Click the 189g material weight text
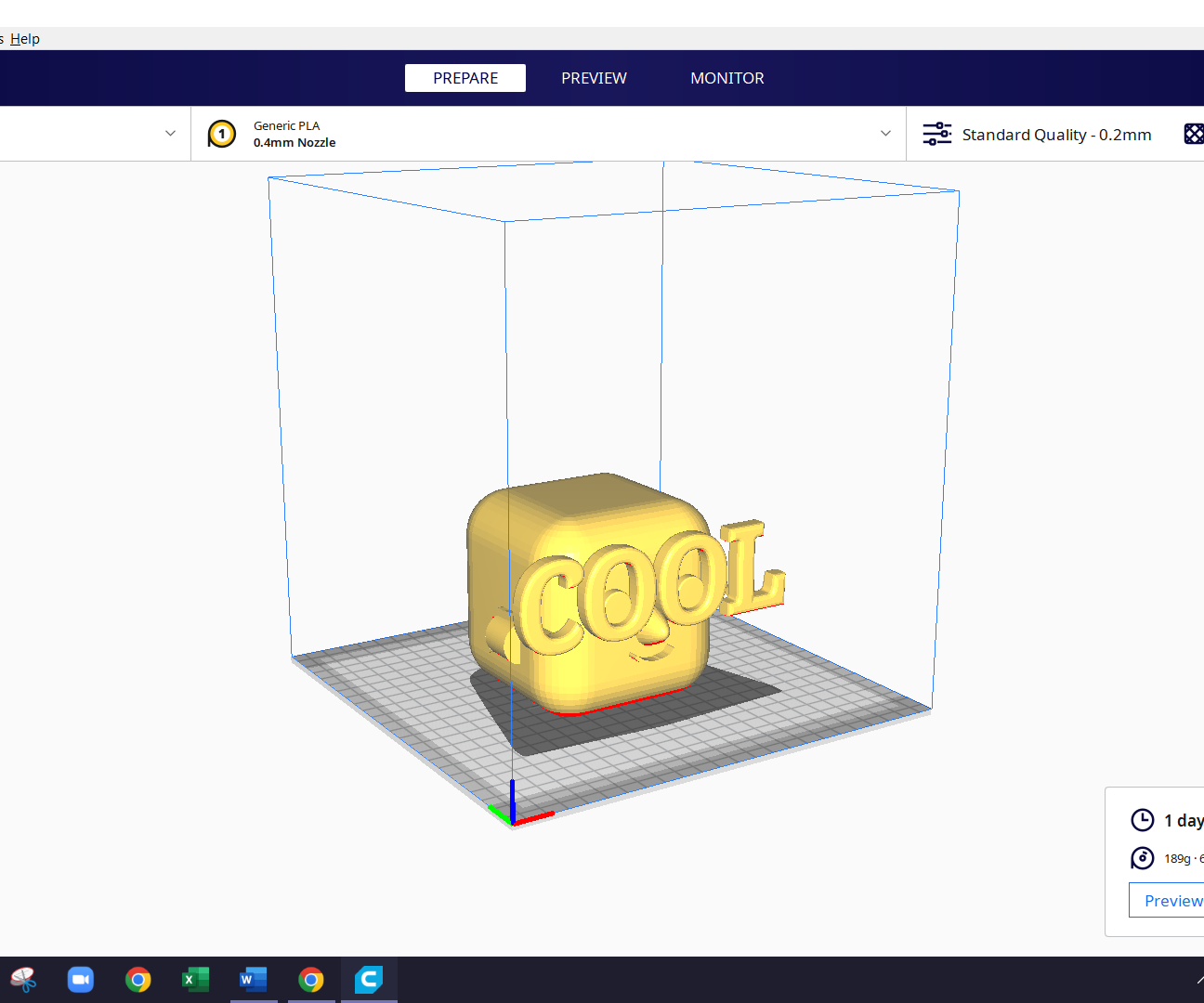The width and height of the screenshot is (1204, 1003). pos(1177,859)
